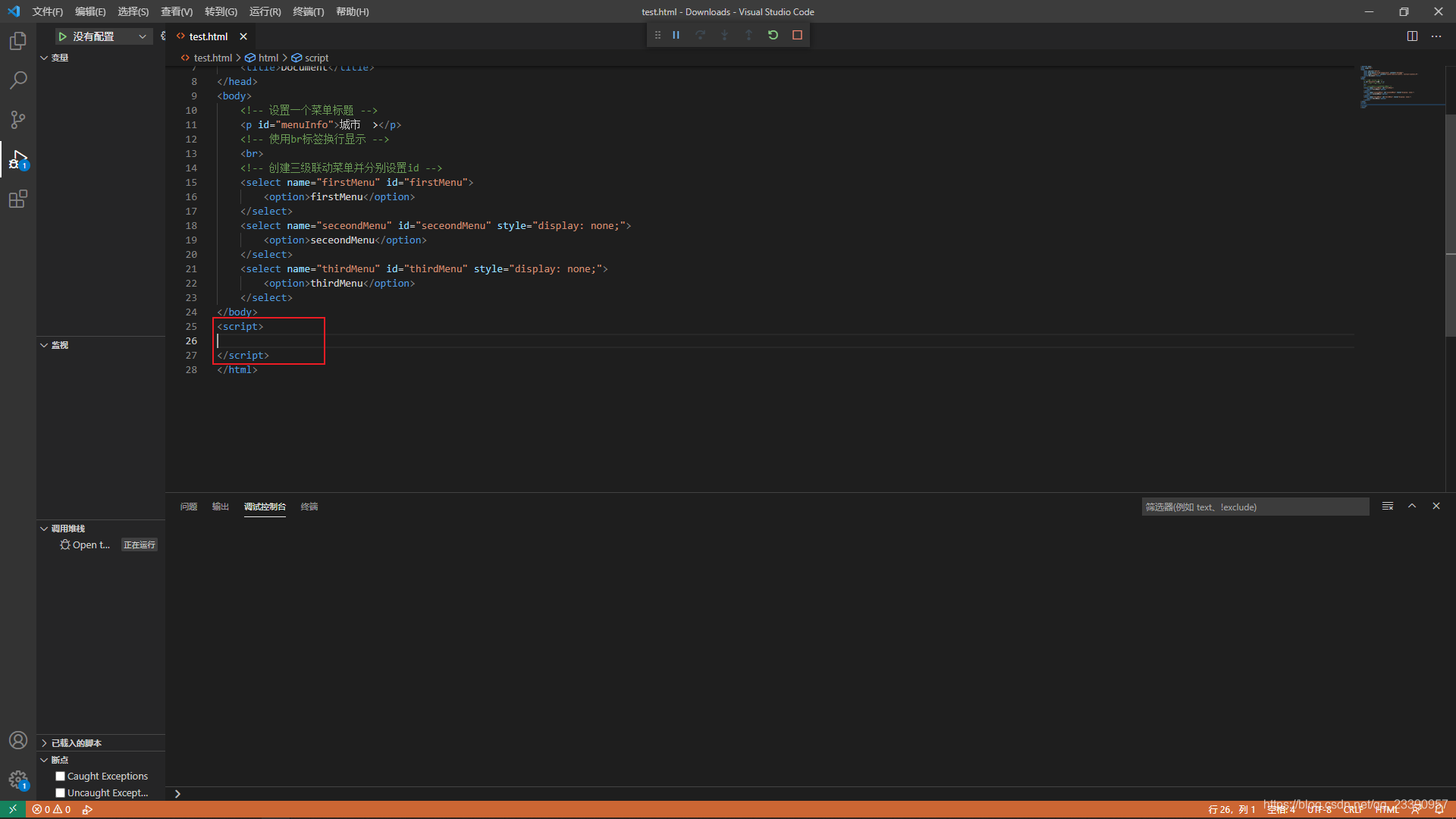The height and width of the screenshot is (819, 1456).
Task: Maximize the bottom panel with the chevron
Action: point(1412,506)
